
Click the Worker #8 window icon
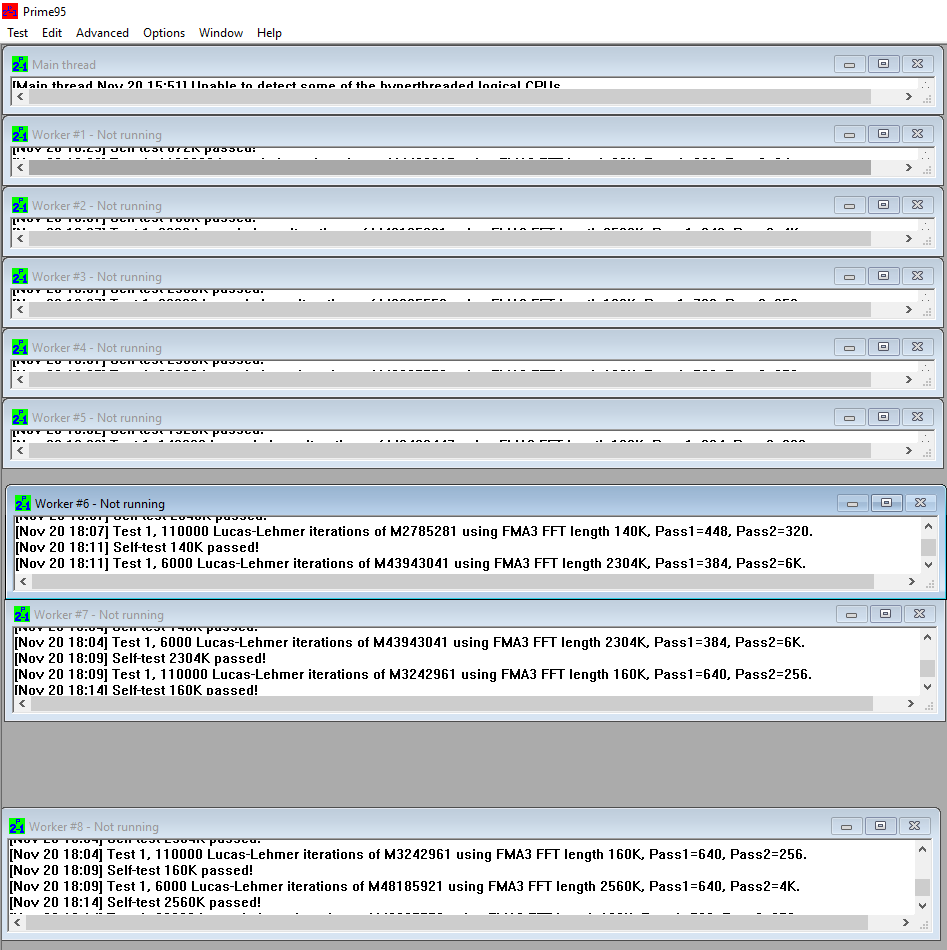[16, 826]
